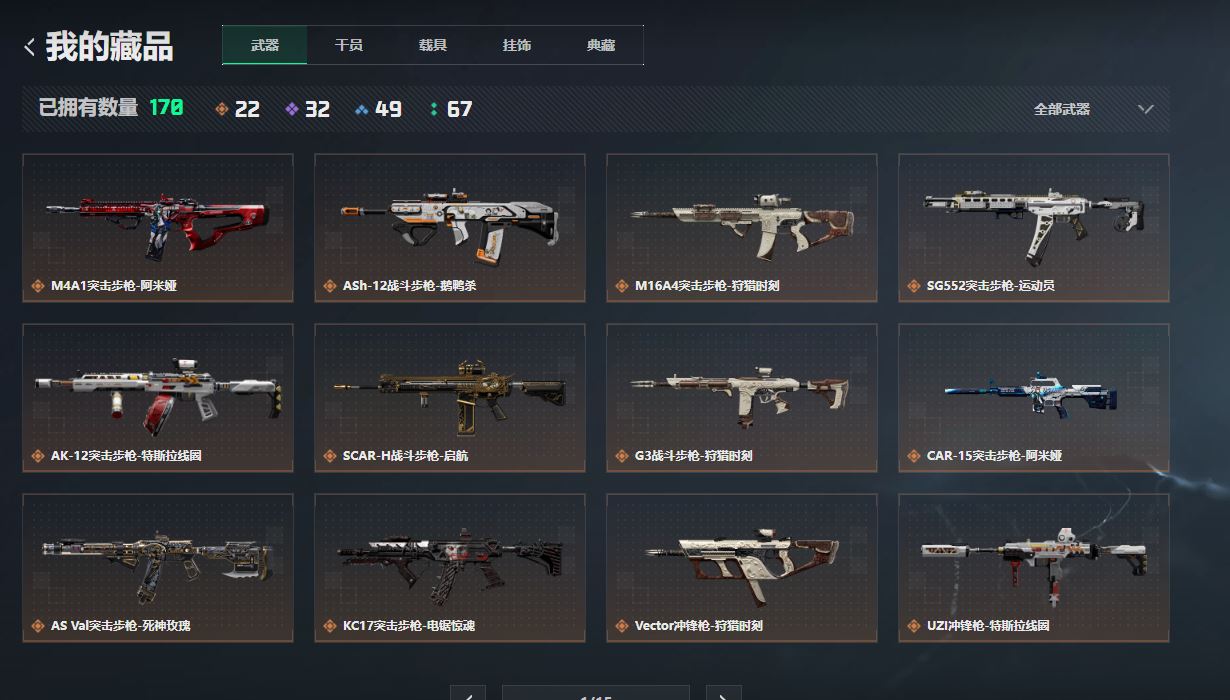
Task: Open the SCAR-H战斗步枪-启航 skin thumbnail
Action: pos(450,398)
